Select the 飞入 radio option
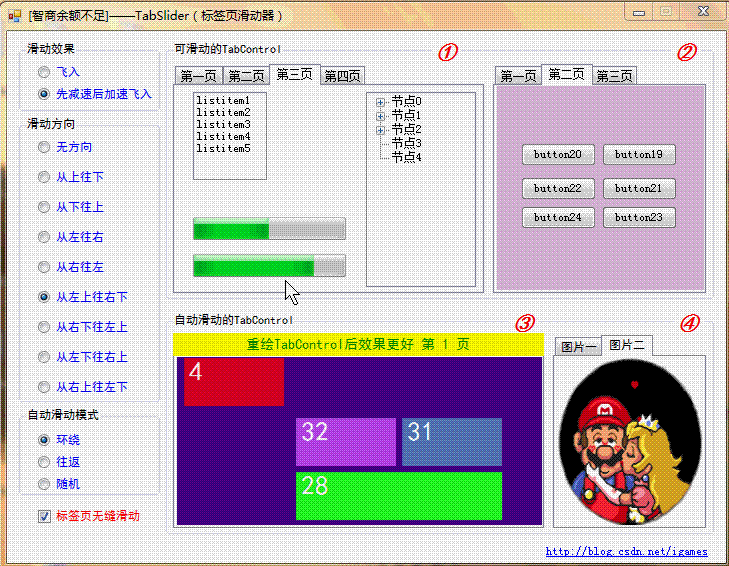Screen dimensions: 729x566 point(44,72)
